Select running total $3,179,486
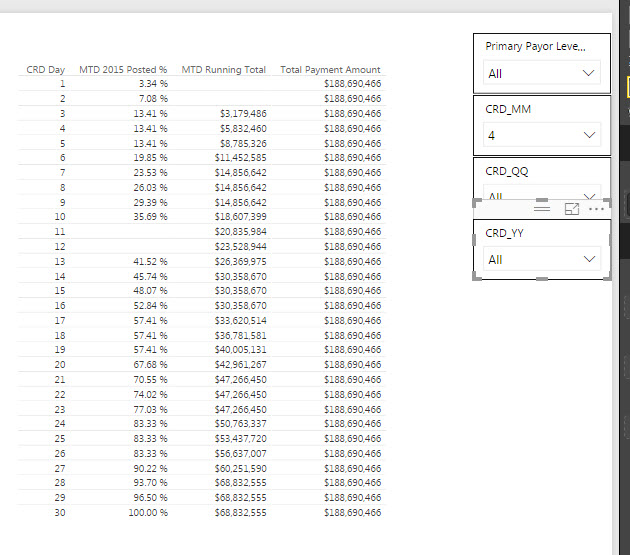Screen dimensions: 630x555 click(x=243, y=114)
